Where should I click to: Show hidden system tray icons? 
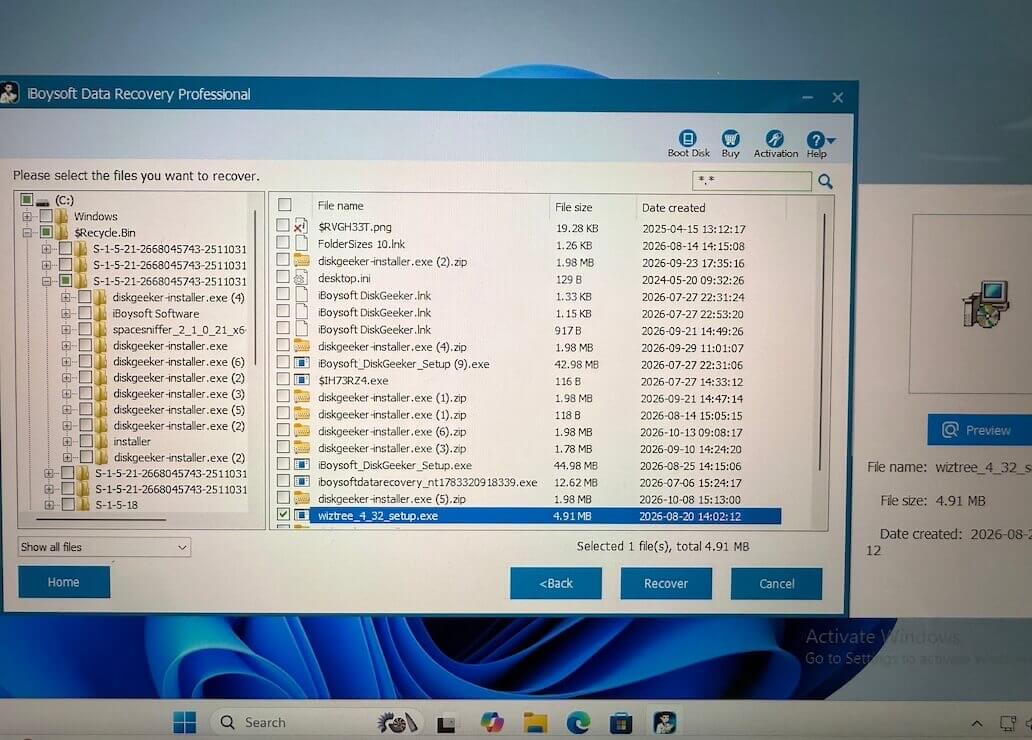pyautogui.click(x=977, y=723)
